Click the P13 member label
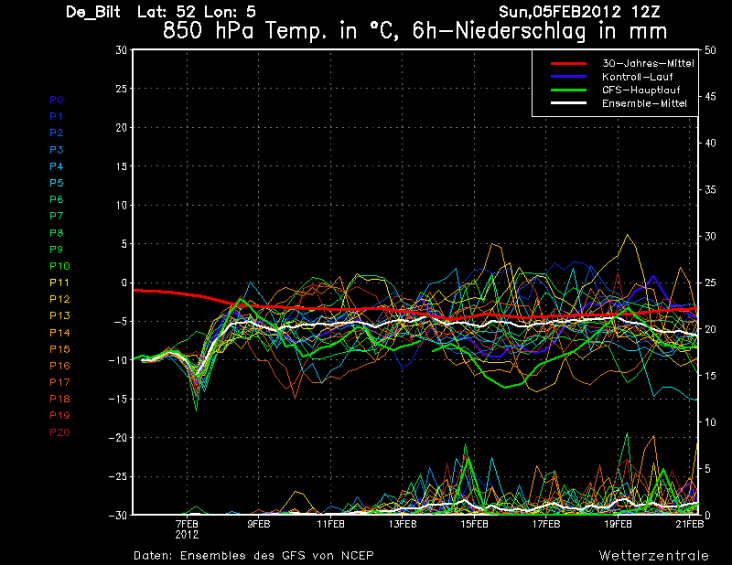This screenshot has height=565, width=732. [60, 316]
